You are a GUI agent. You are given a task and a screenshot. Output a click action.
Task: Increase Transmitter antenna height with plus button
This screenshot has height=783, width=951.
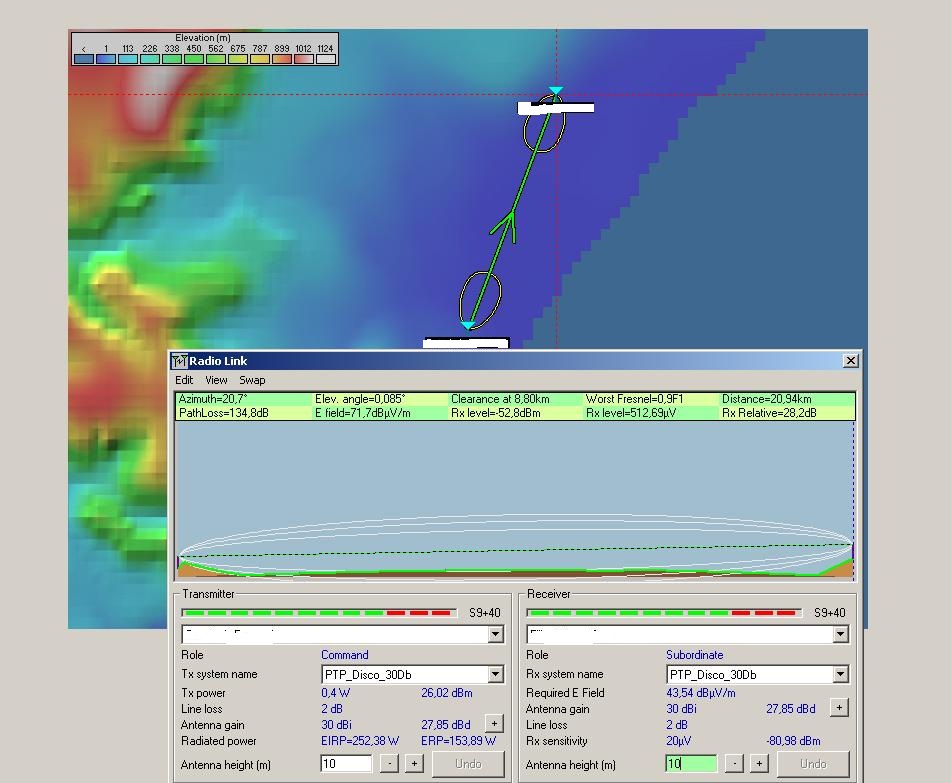pyautogui.click(x=414, y=764)
